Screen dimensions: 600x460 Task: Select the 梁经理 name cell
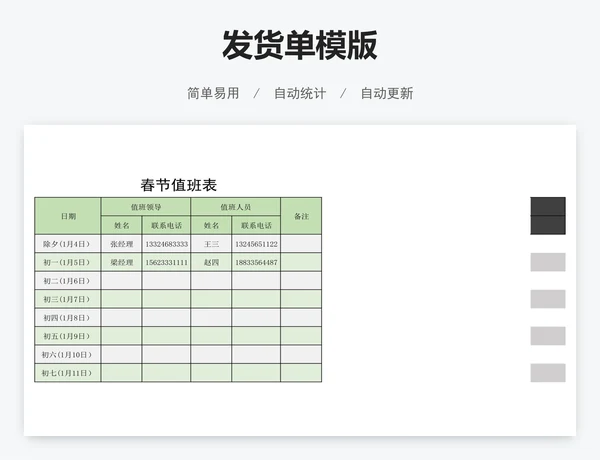(122, 262)
